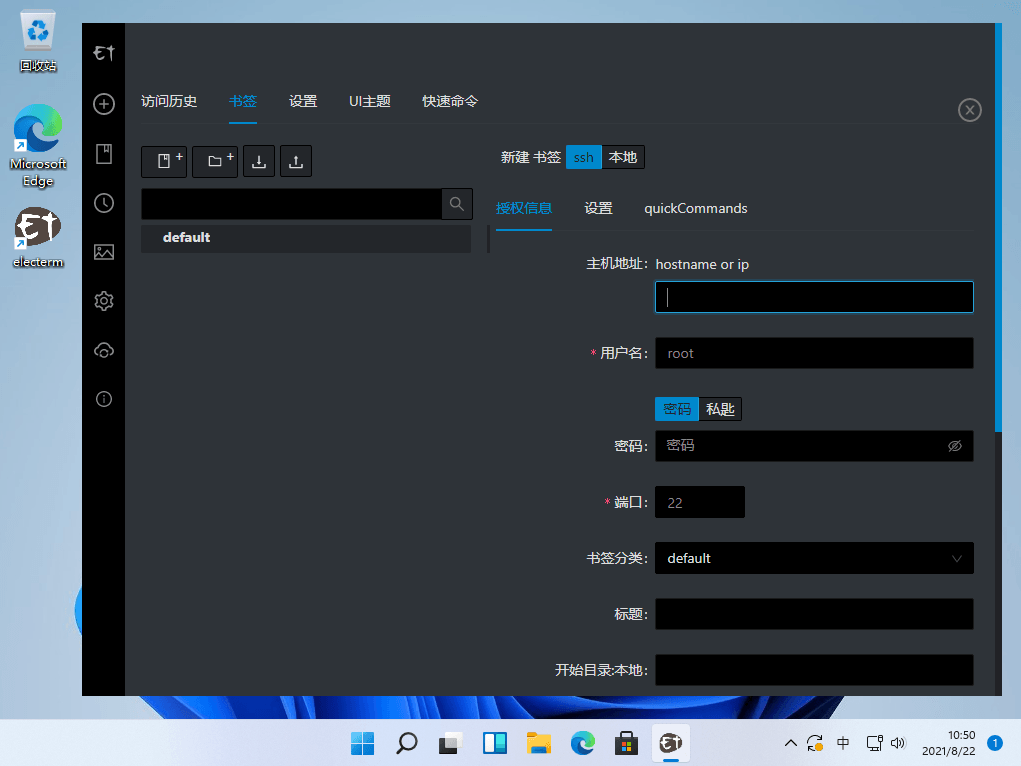This screenshot has height=766, width=1021.
Task: Click the 用户名 root input field
Action: (814, 353)
